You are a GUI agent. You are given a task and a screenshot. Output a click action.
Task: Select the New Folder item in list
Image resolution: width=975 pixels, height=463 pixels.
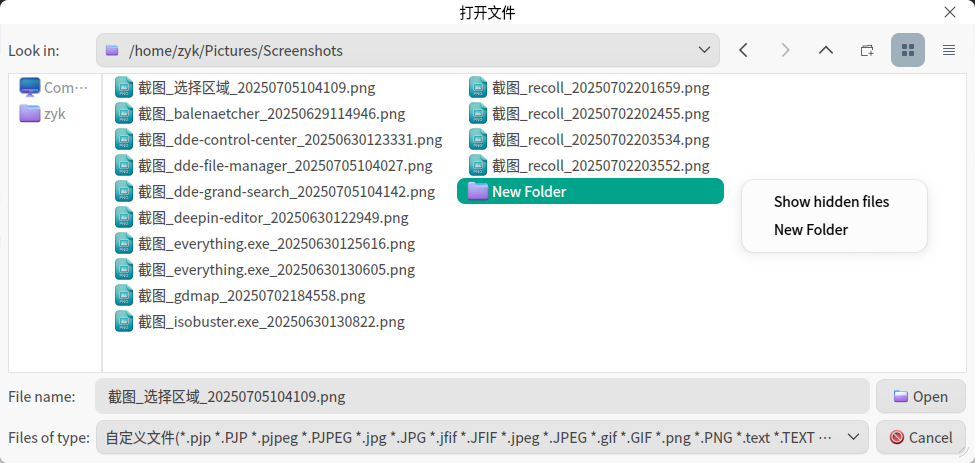point(590,191)
